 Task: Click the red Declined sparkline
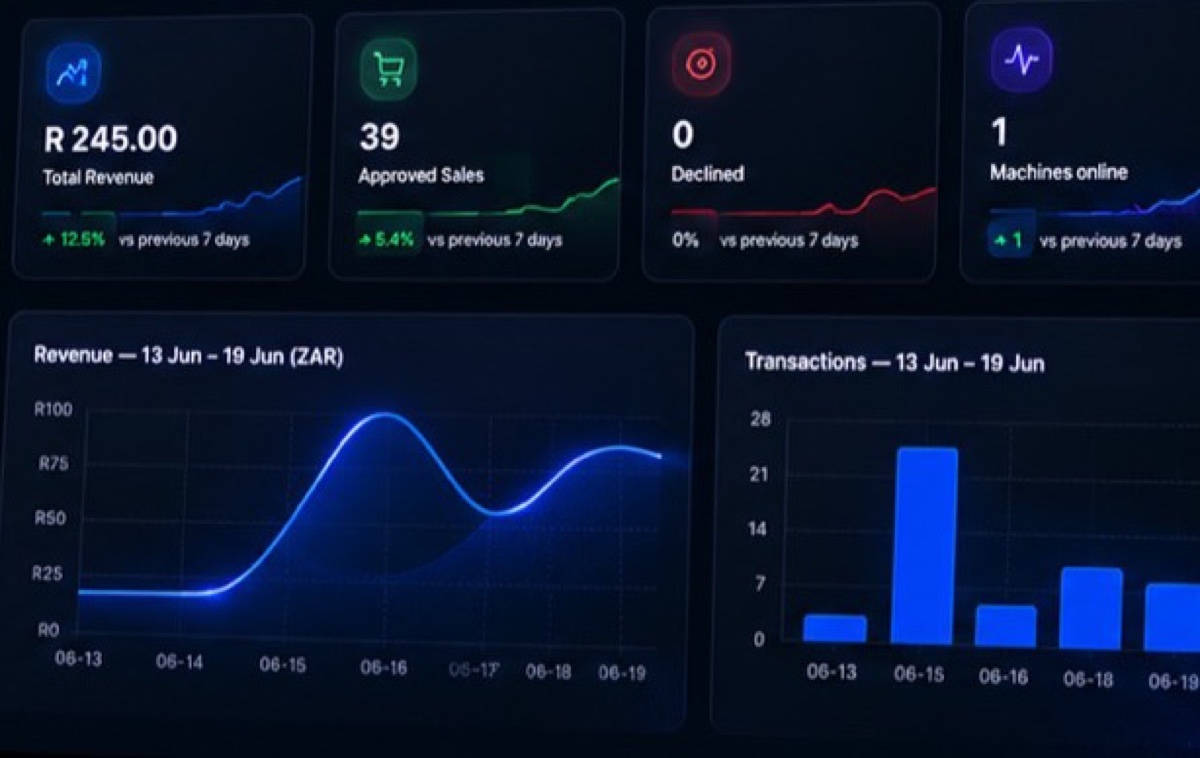pos(804,201)
